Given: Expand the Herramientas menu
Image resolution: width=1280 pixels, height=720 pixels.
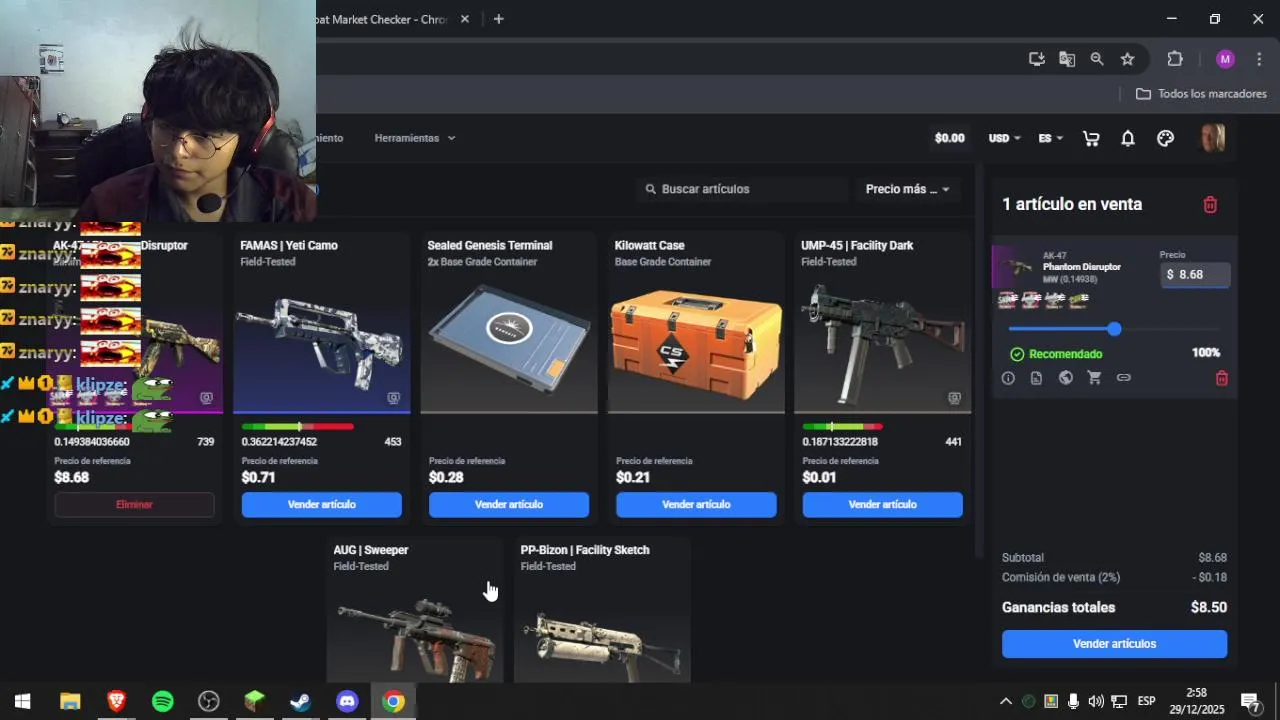Looking at the screenshot, I should click(x=415, y=138).
